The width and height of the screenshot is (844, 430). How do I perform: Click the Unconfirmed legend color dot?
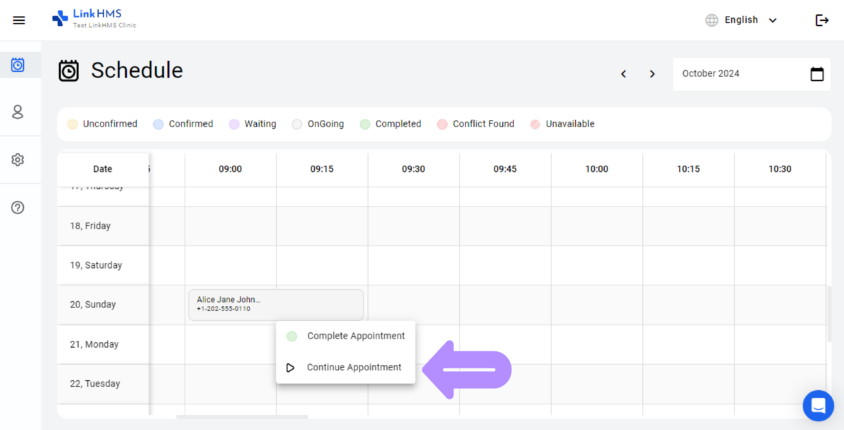[72, 124]
